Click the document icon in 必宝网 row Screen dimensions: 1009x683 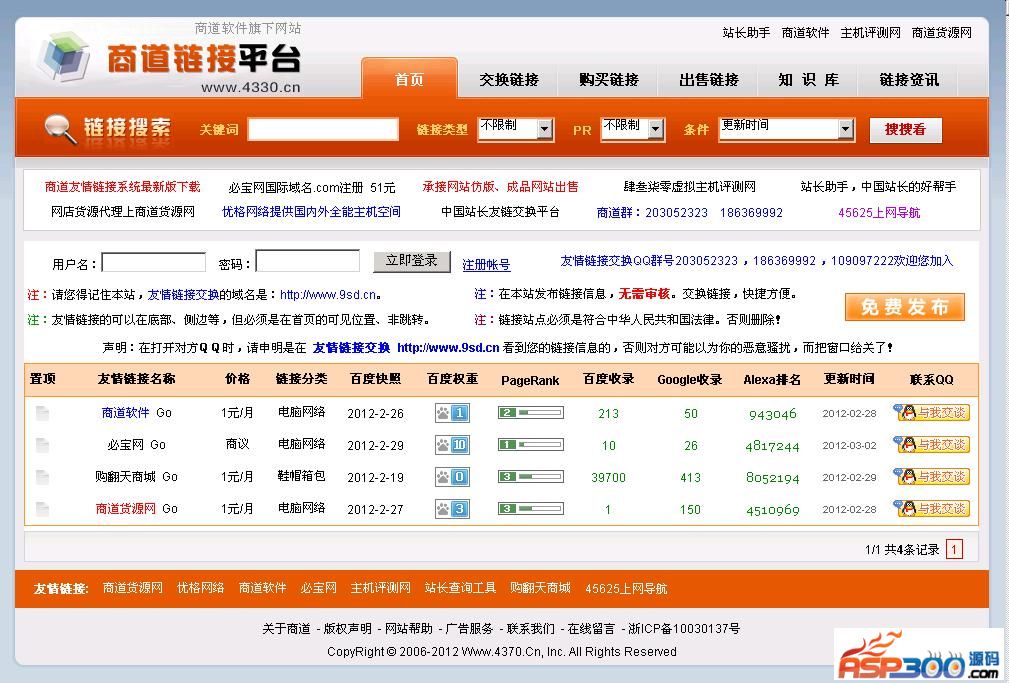tap(42, 445)
